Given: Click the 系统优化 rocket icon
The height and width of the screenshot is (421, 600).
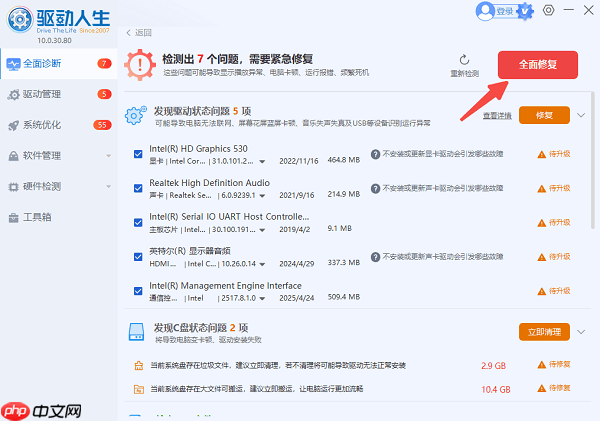Looking at the screenshot, I should click(13, 125).
